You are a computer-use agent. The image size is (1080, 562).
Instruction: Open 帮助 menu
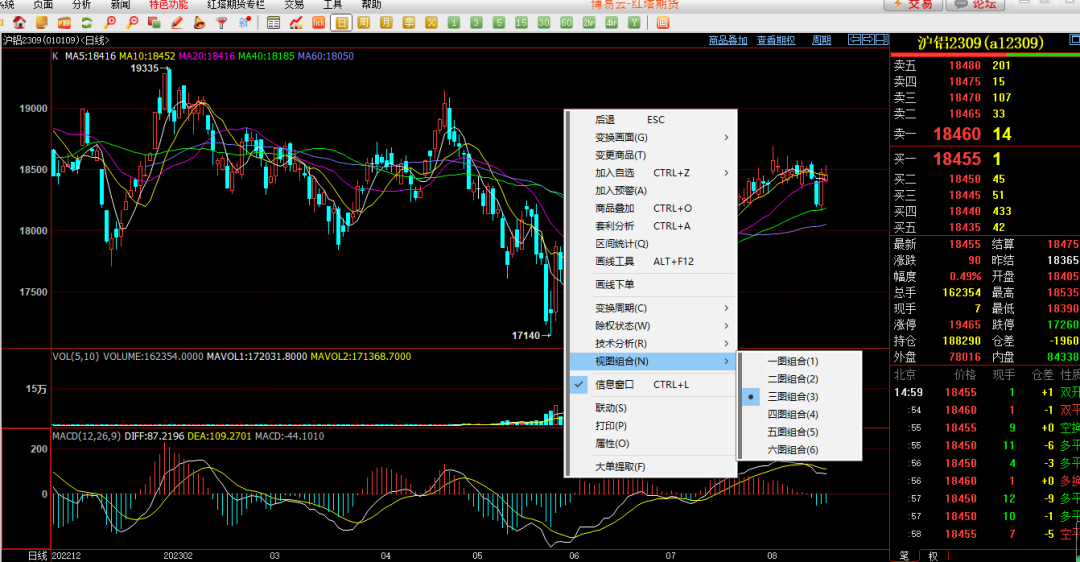371,5
